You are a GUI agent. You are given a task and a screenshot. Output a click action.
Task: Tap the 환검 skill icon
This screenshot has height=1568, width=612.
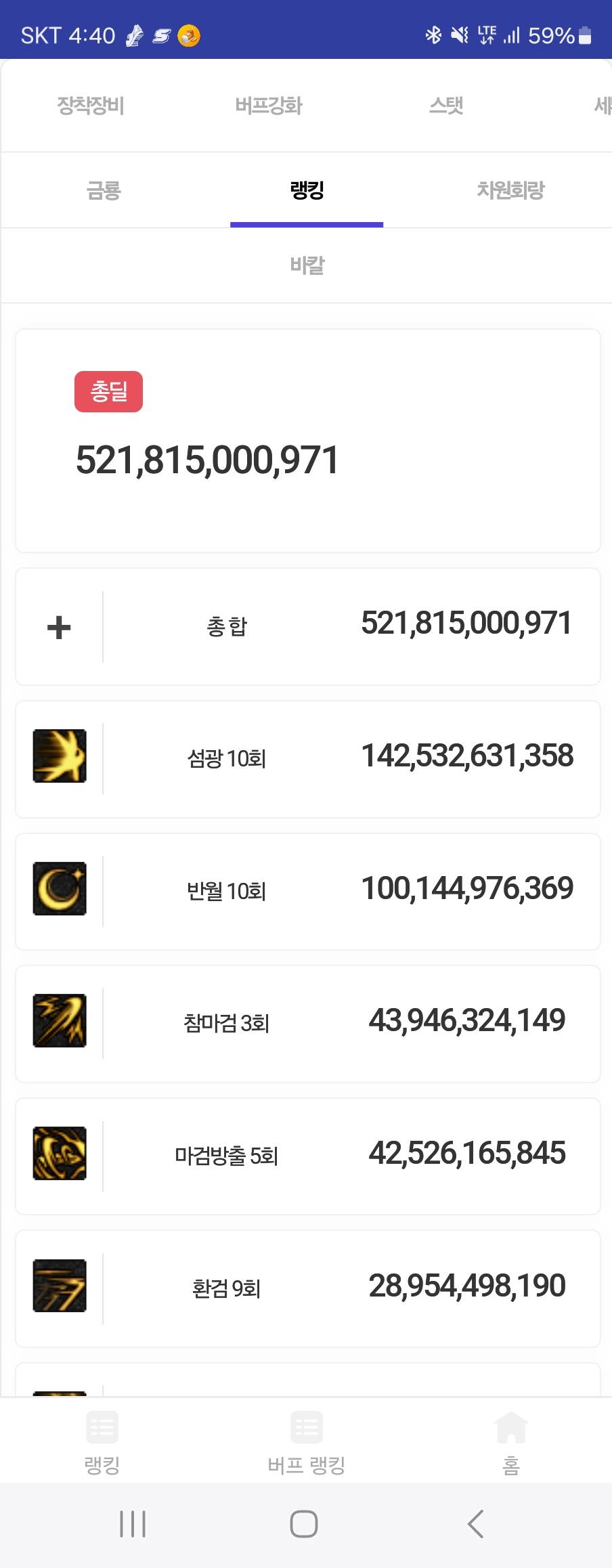coord(60,1286)
